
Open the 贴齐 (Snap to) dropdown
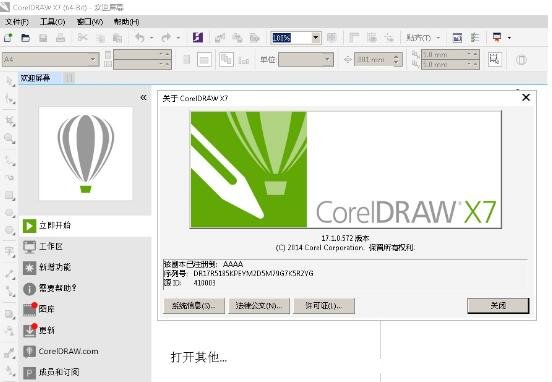pos(423,37)
